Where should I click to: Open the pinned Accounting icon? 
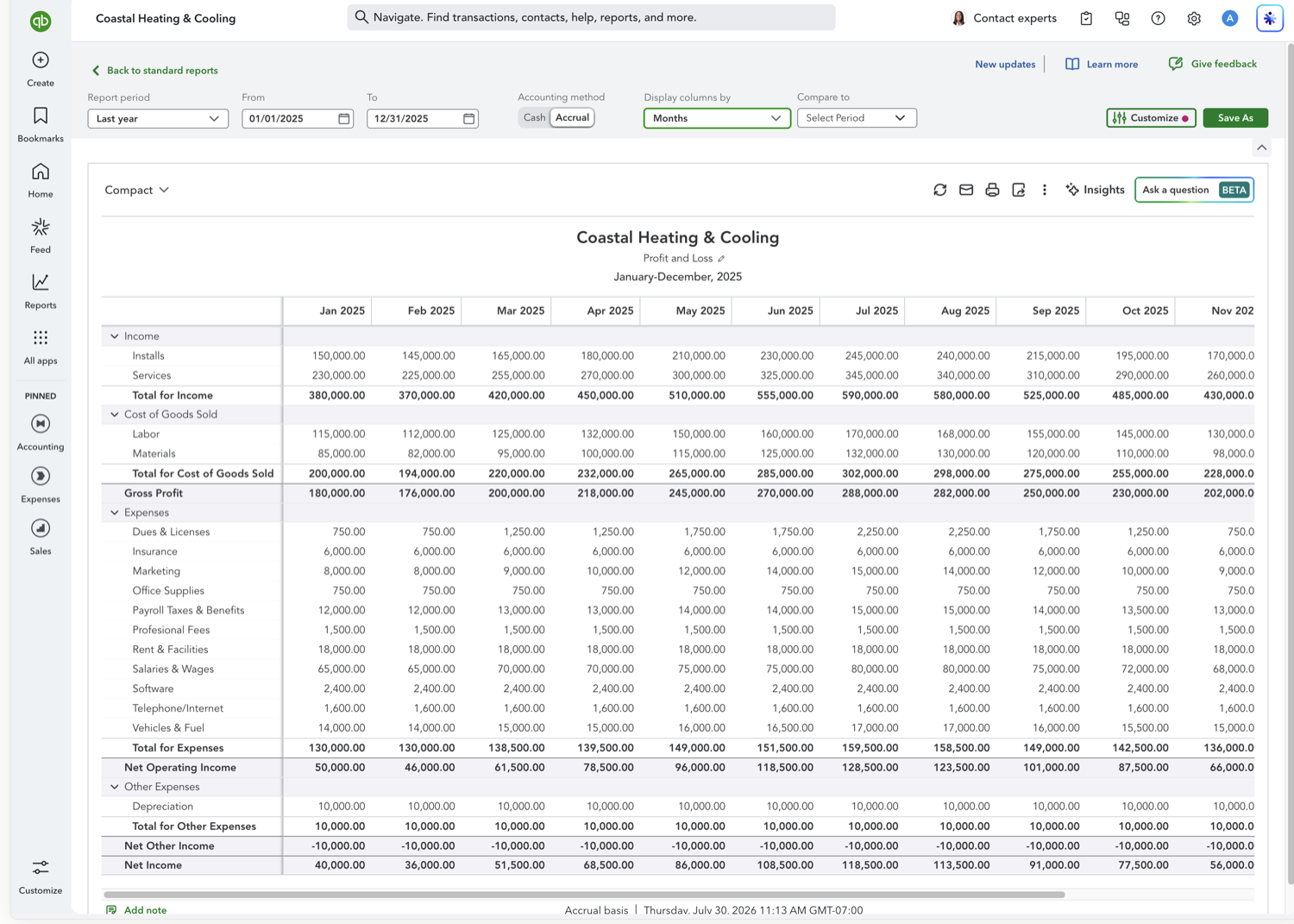click(41, 424)
